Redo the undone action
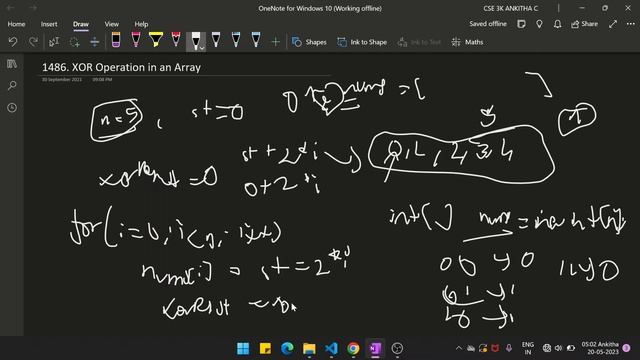Screen dimensions: 640x360 click(33, 42)
